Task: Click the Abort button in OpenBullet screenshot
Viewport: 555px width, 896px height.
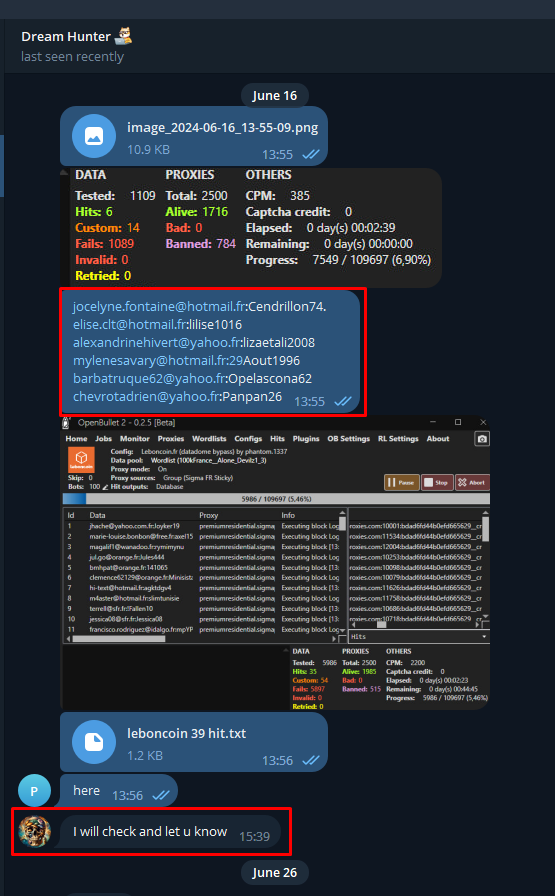Action: click(x=472, y=482)
